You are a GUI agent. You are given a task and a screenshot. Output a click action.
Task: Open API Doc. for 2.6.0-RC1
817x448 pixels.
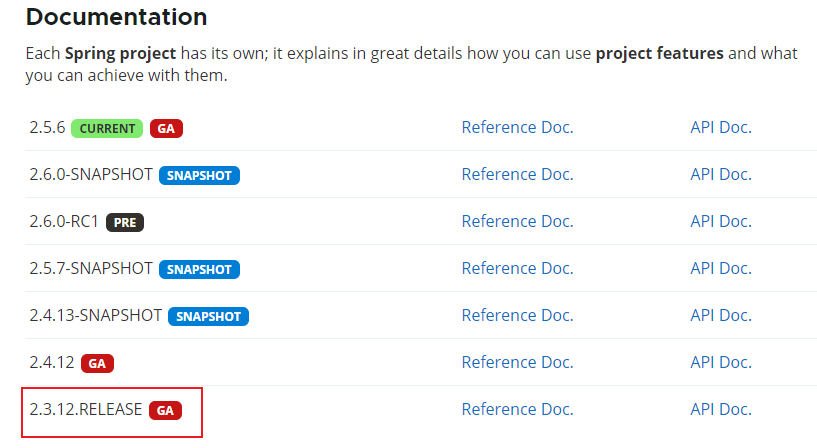point(721,221)
